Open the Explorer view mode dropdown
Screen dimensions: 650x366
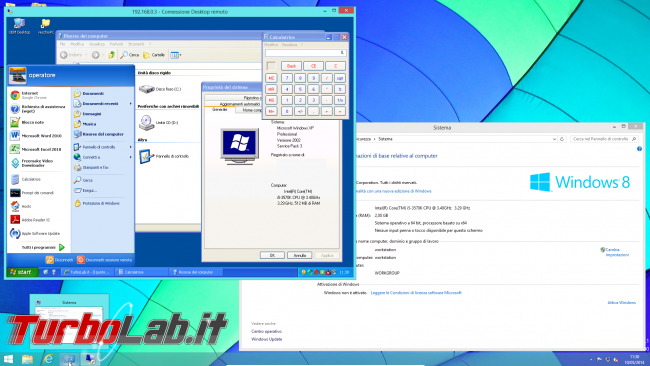pos(180,55)
